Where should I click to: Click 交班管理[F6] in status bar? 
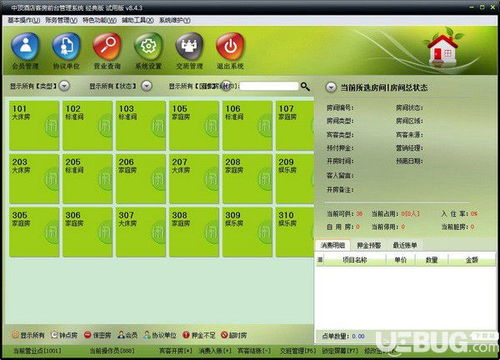[298, 351]
